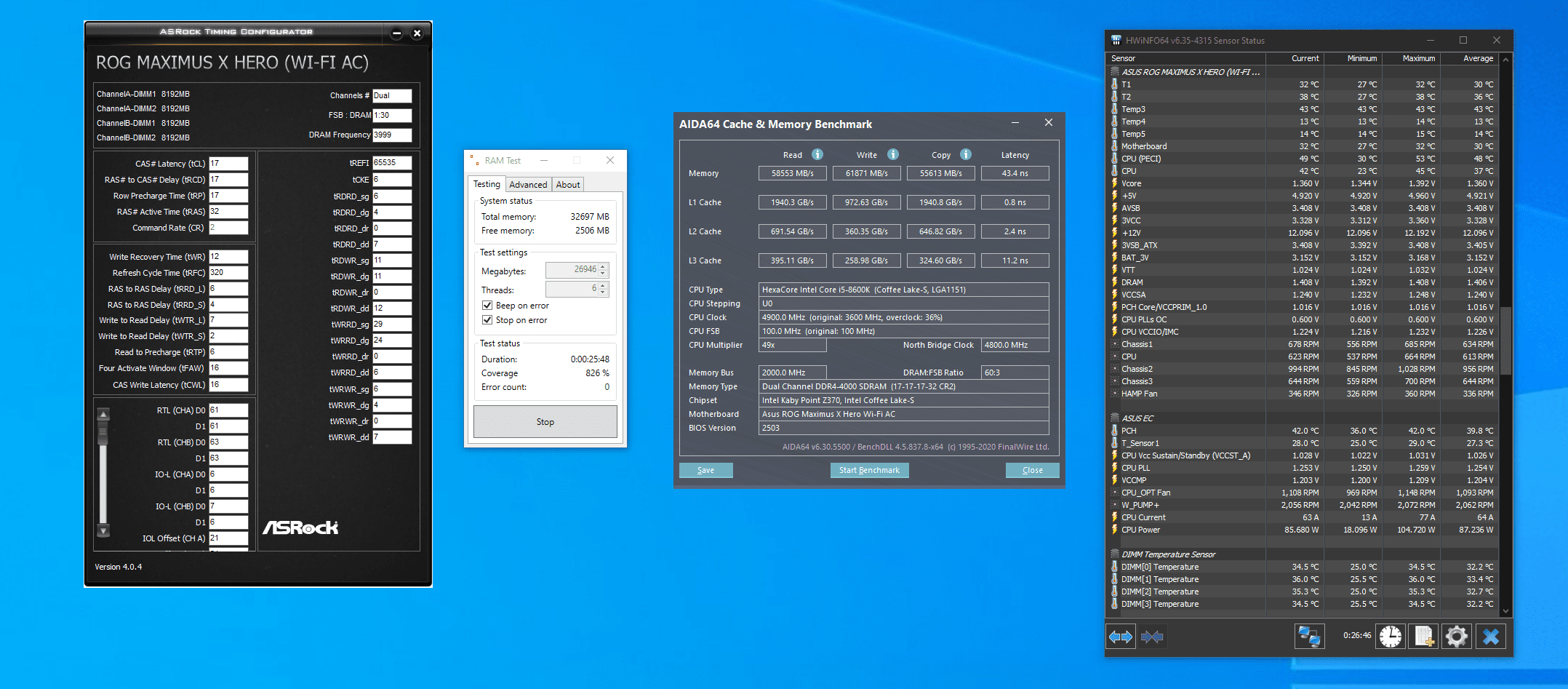The width and height of the screenshot is (1568, 689).
Task: Open the About tab in RAM Test
Action: click(x=568, y=185)
